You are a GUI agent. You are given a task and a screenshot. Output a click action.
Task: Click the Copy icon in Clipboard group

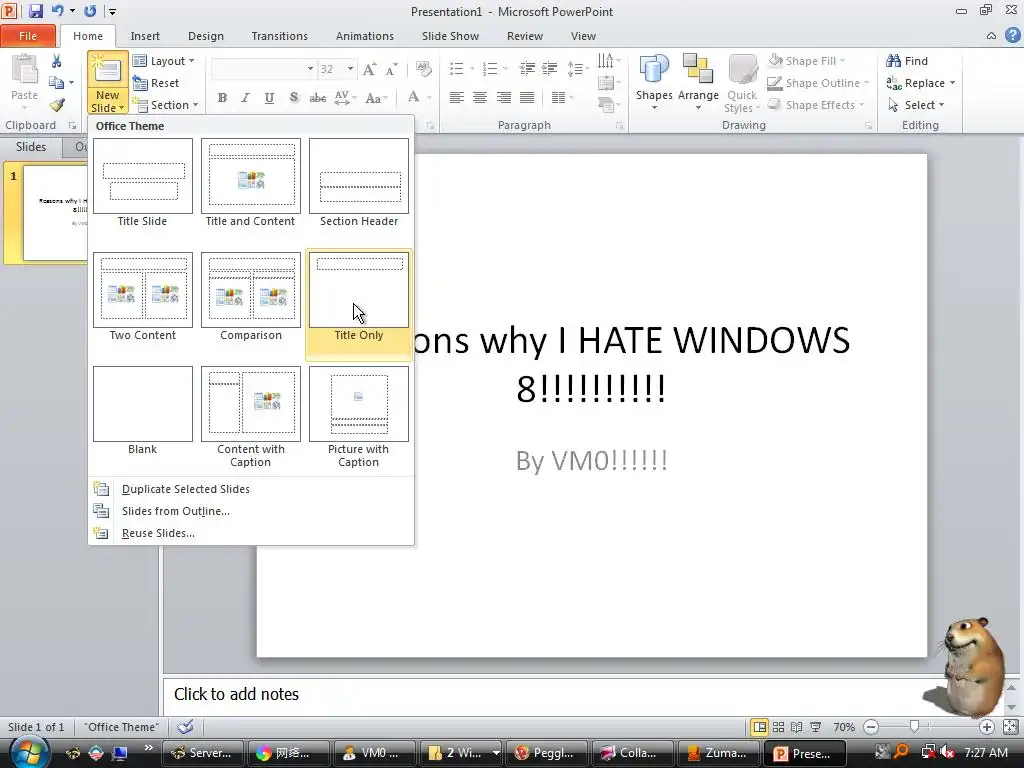pyautogui.click(x=56, y=83)
